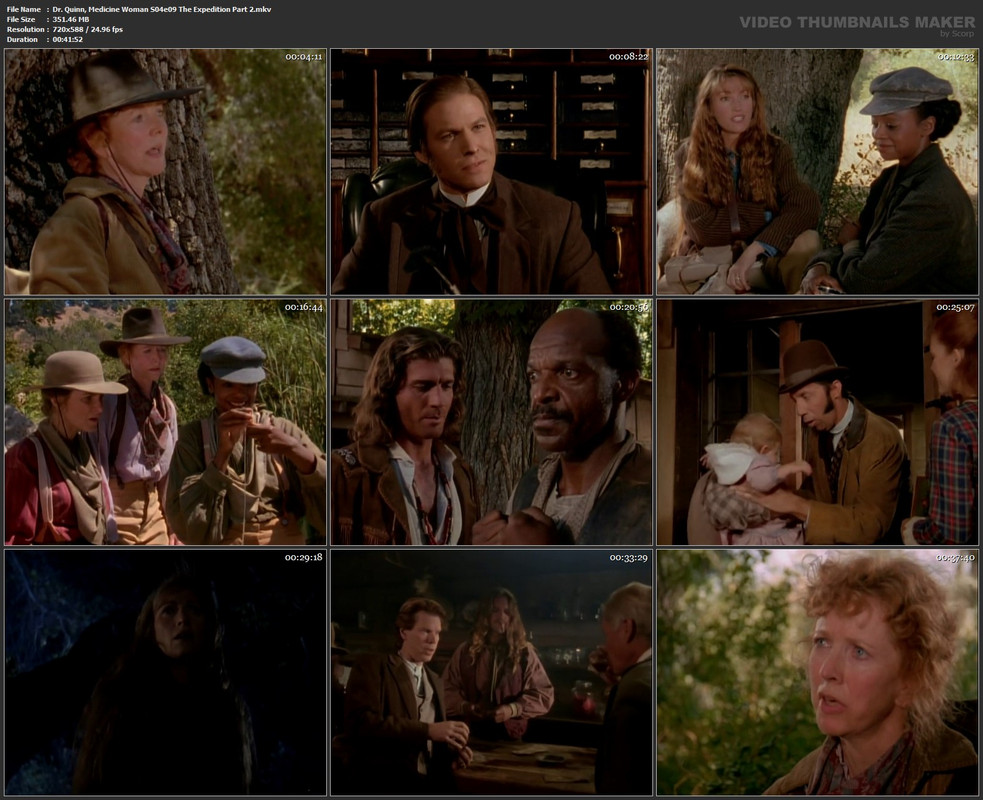Click the 00:25:07 timestamp label
Image resolution: width=983 pixels, height=800 pixels.
955,307
